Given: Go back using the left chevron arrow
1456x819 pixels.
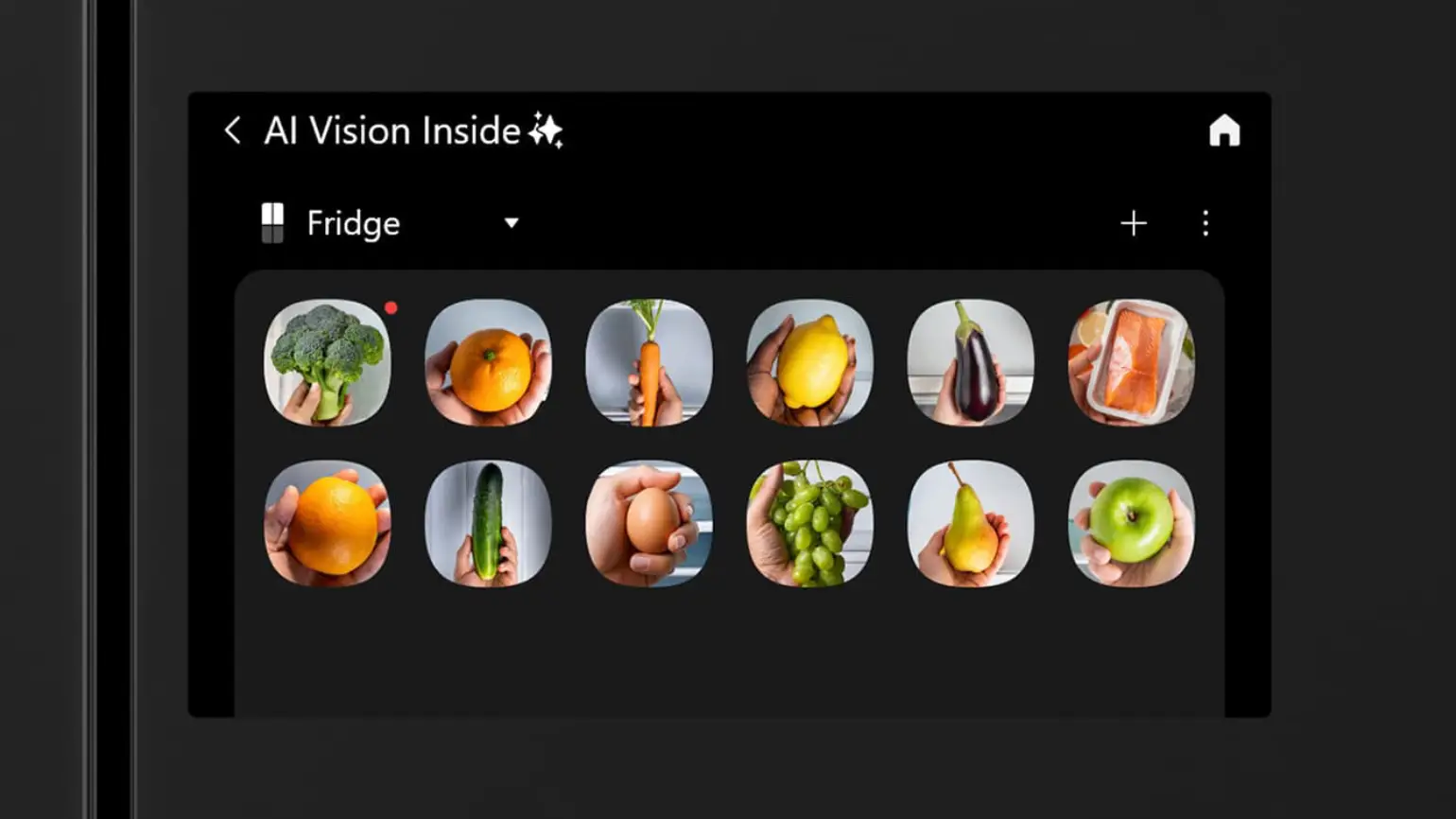Looking at the screenshot, I should (x=233, y=131).
